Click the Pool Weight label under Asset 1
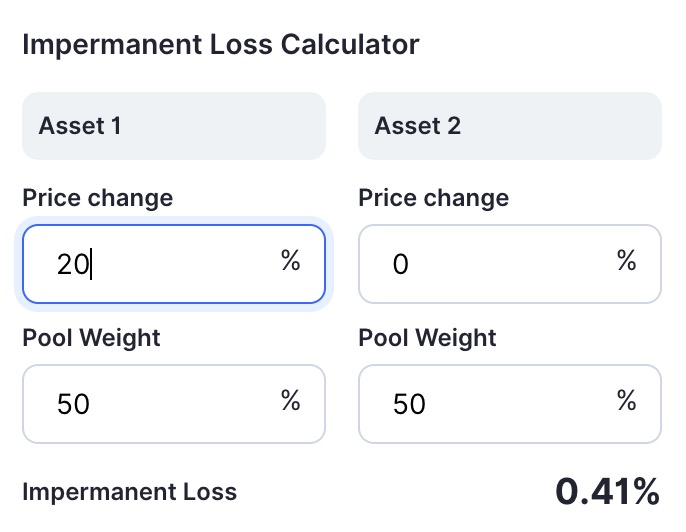This screenshot has width=686, height=532. pos(91,338)
